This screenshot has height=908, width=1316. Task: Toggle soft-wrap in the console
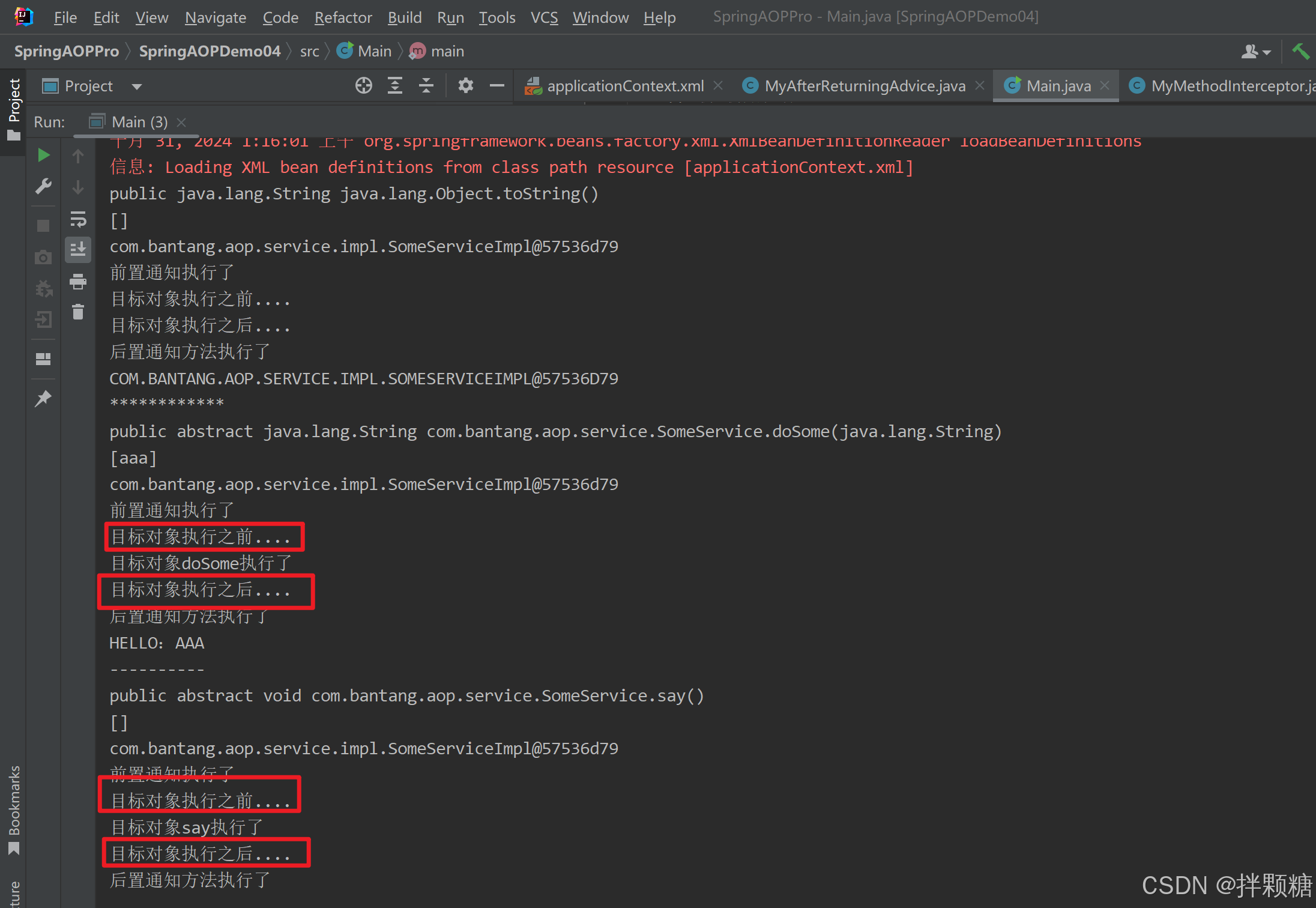[x=78, y=219]
